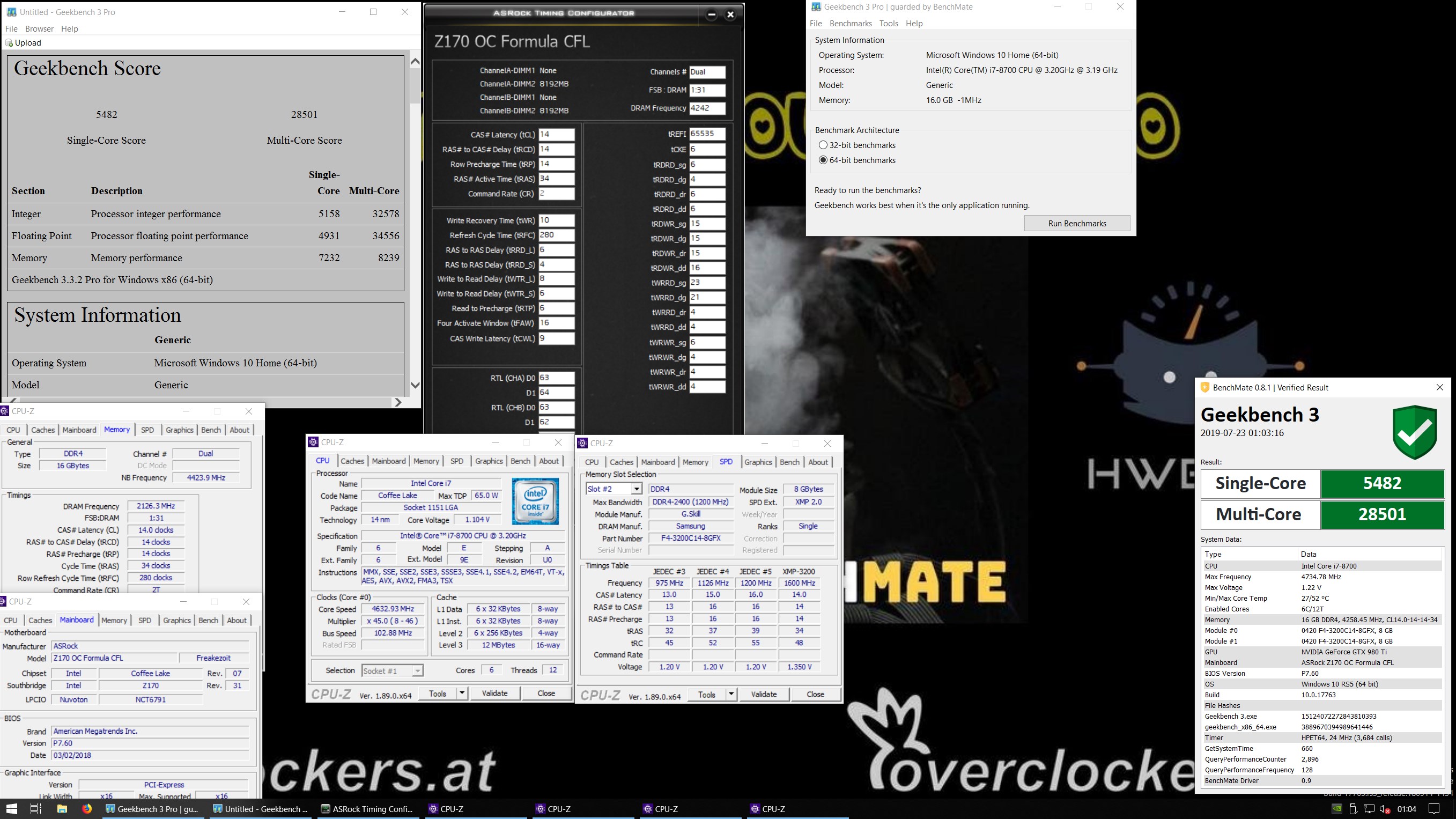Image resolution: width=1456 pixels, height=819 pixels.
Task: Switch to Geekbench 3 Pro guarded taskbar button
Action: pyautogui.click(x=153, y=809)
